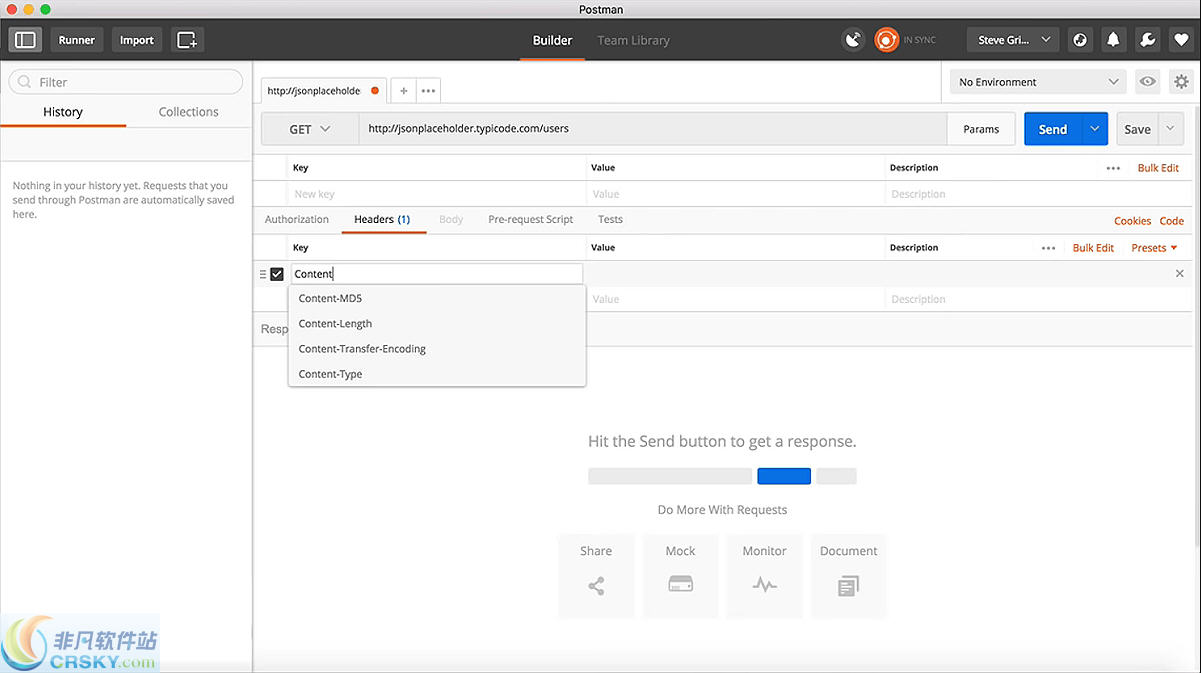Click the unsaved orange dot on tab
This screenshot has height=673, width=1201.
point(375,91)
